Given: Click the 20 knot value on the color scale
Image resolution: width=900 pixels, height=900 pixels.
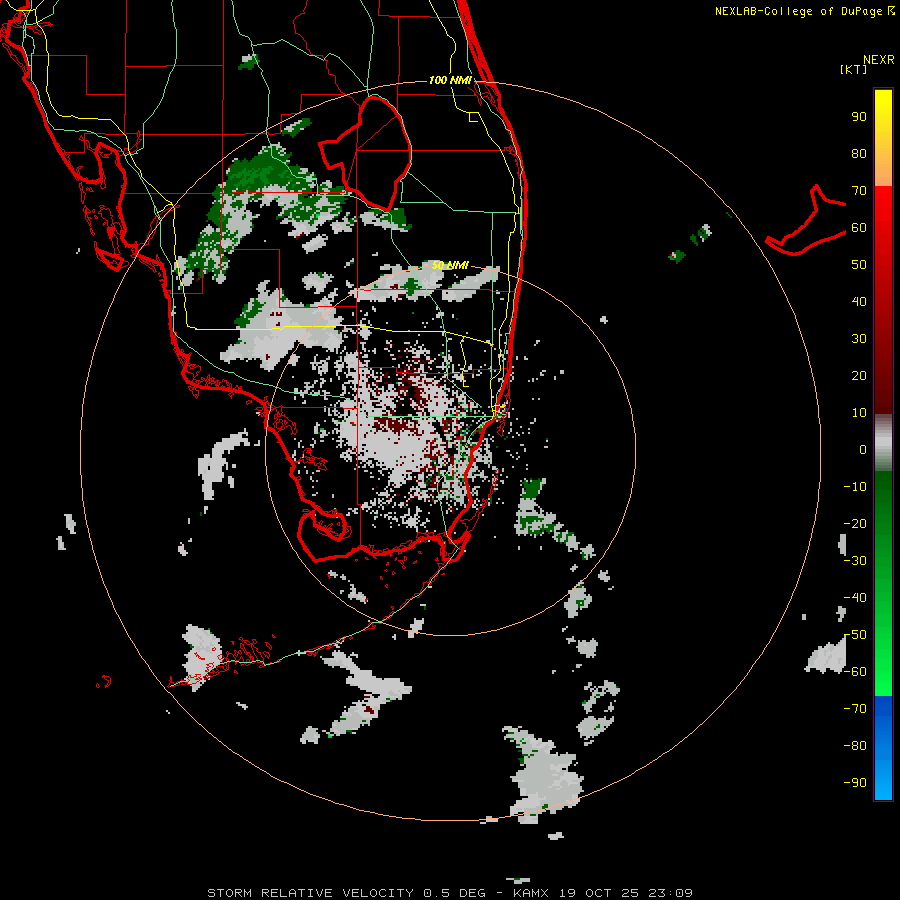Looking at the screenshot, I should click(859, 376).
